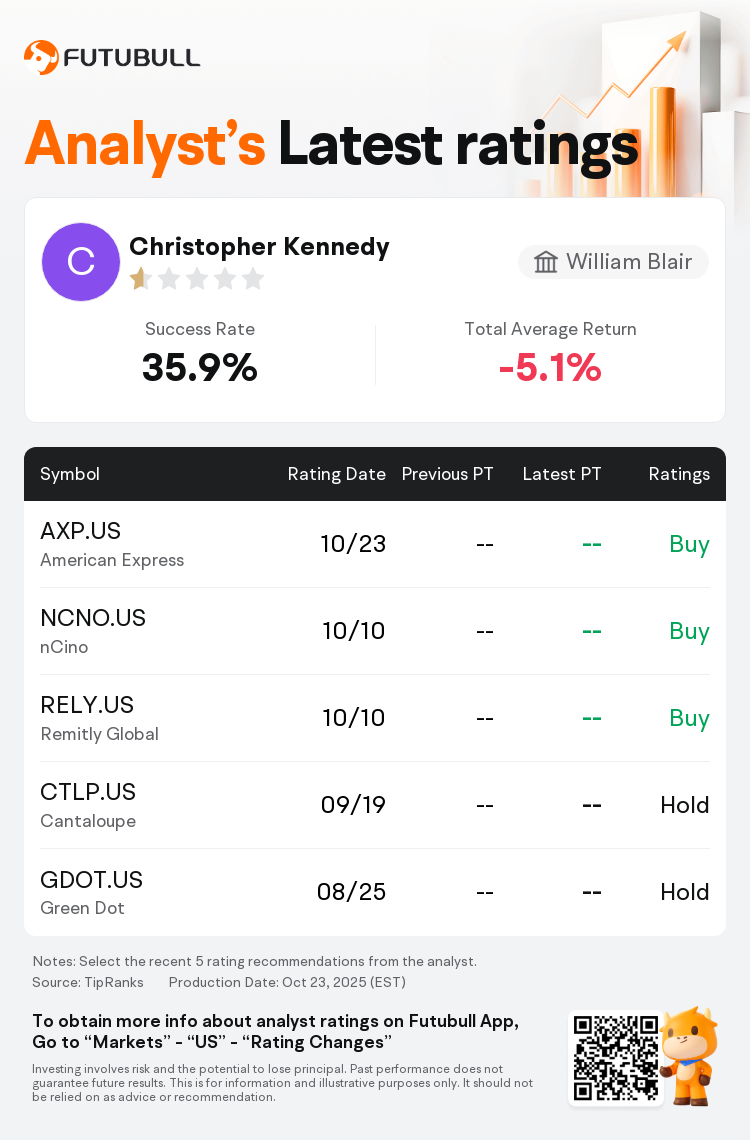This screenshot has width=750, height=1140.
Task: Click the Rating Date column header
Action: click(336, 474)
